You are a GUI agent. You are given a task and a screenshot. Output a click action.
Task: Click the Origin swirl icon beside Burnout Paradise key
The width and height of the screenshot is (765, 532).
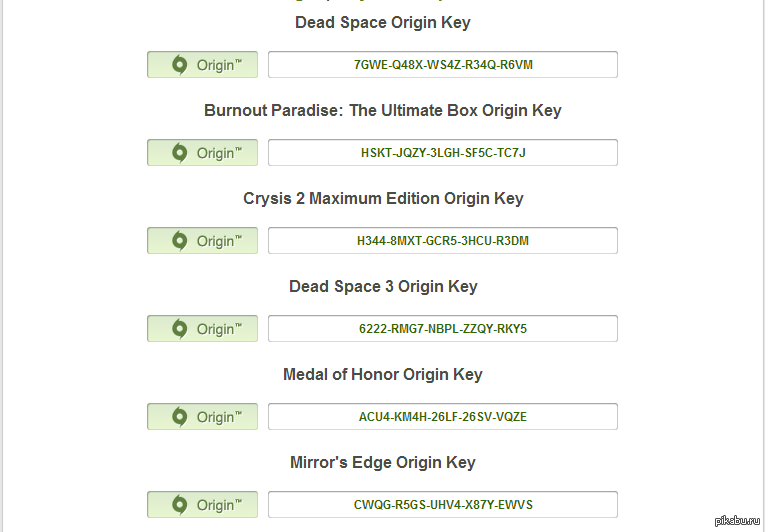180,152
